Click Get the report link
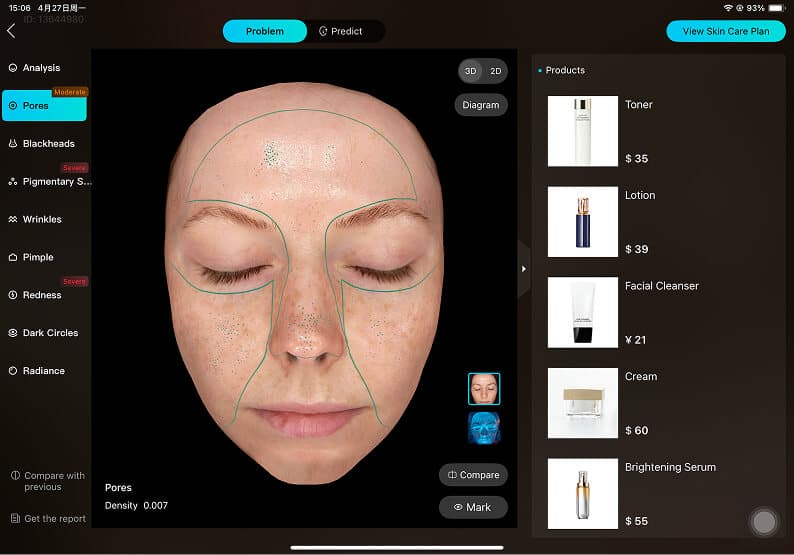Screen dimensions: 794x555 (49, 519)
